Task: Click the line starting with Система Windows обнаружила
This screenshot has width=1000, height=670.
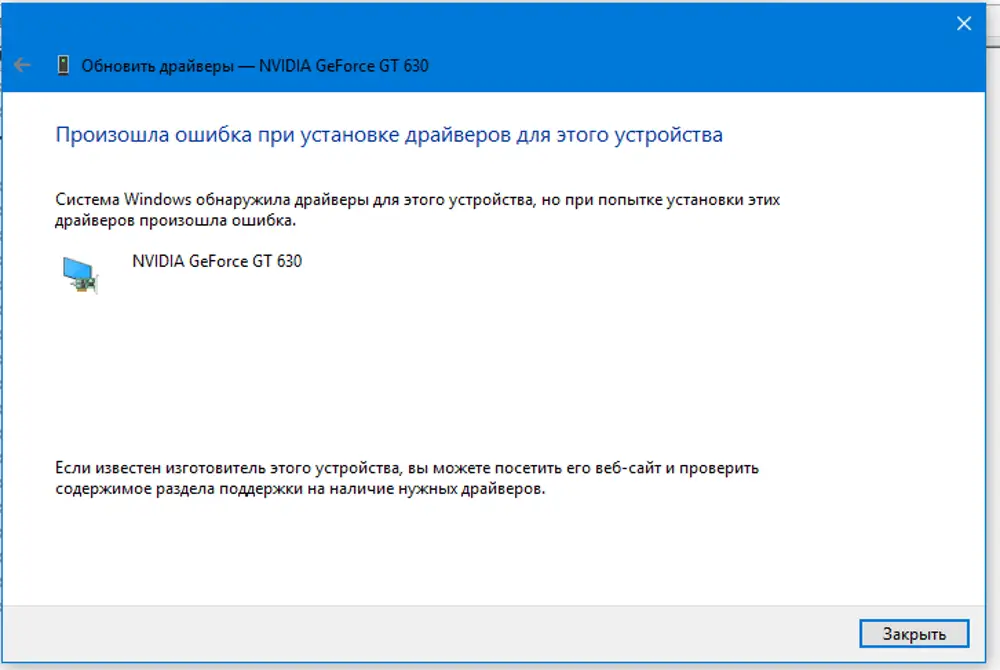Action: [x=417, y=200]
